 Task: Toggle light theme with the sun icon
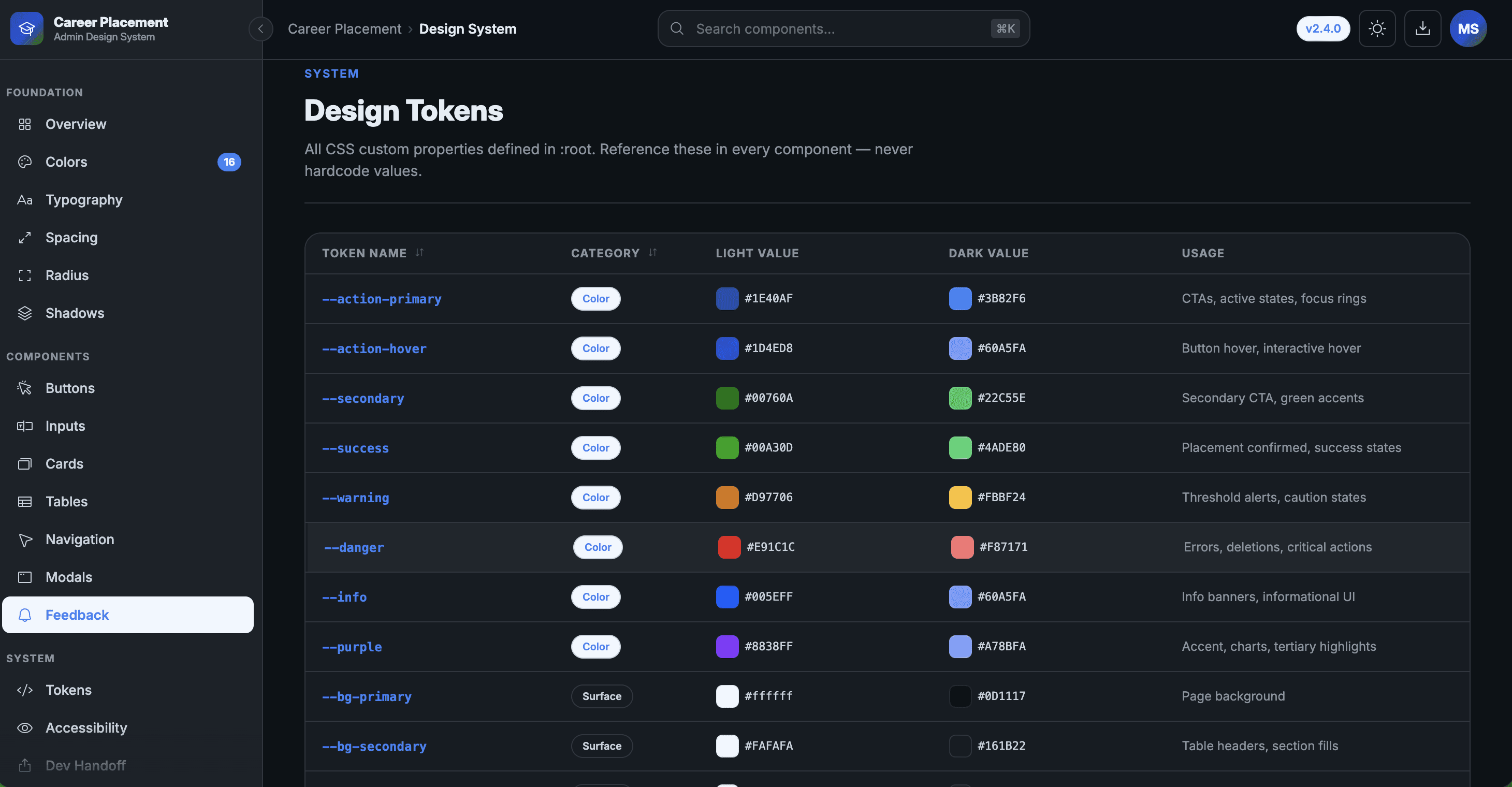click(1377, 29)
